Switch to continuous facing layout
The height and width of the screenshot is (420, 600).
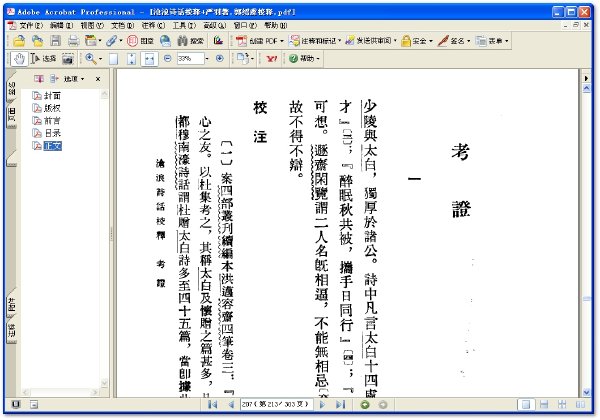(562, 404)
